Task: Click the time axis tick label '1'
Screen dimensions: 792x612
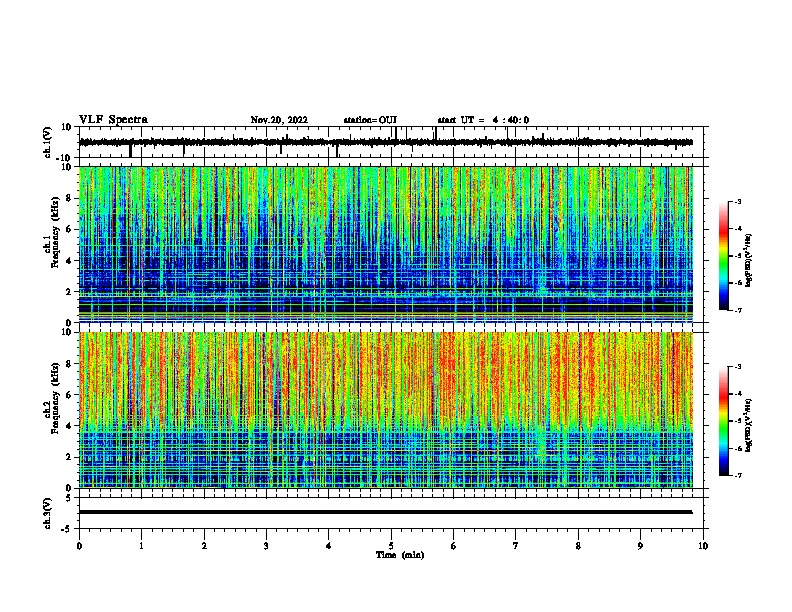Action: click(x=141, y=546)
